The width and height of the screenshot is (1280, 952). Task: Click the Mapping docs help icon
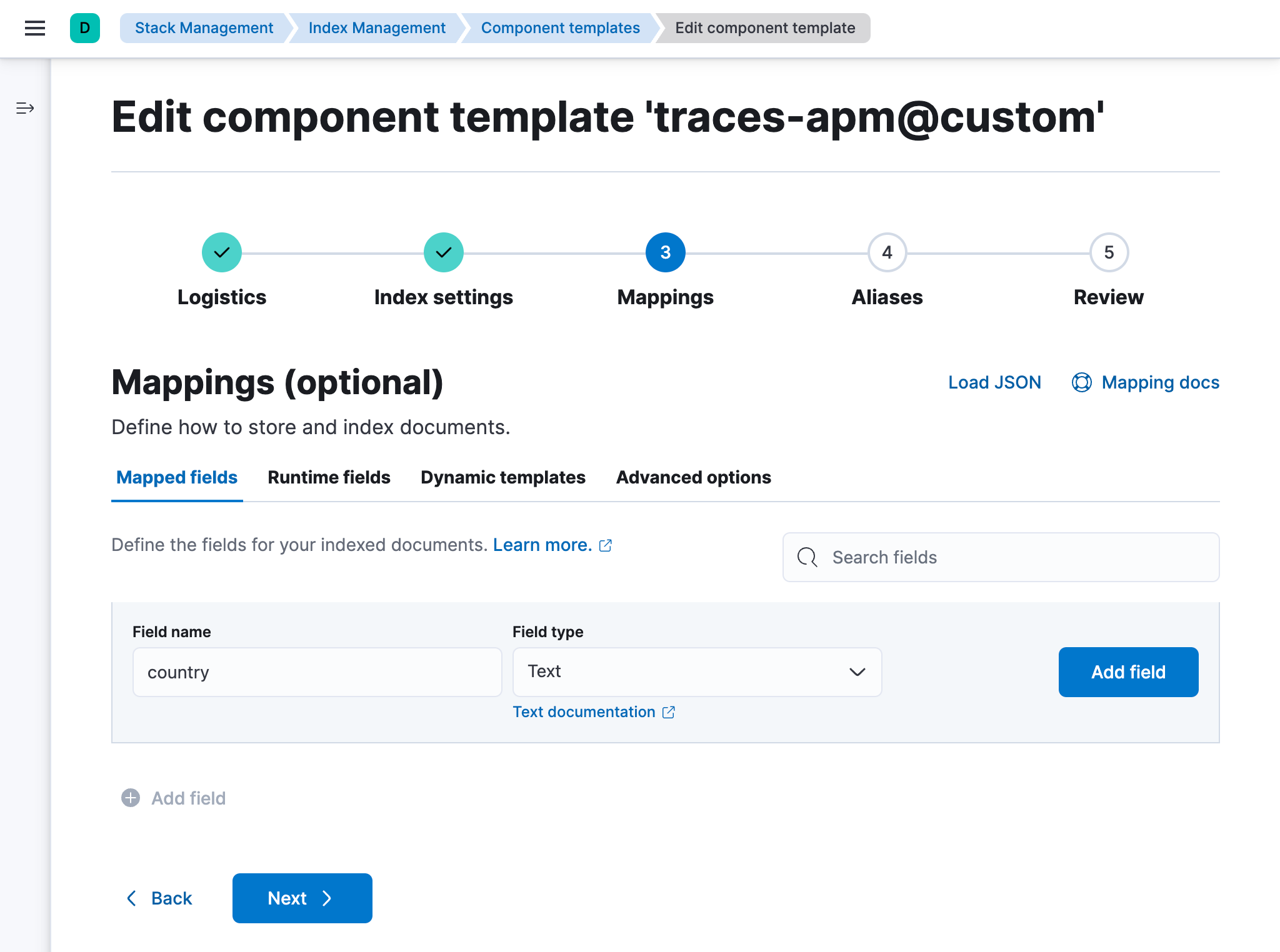click(x=1083, y=382)
